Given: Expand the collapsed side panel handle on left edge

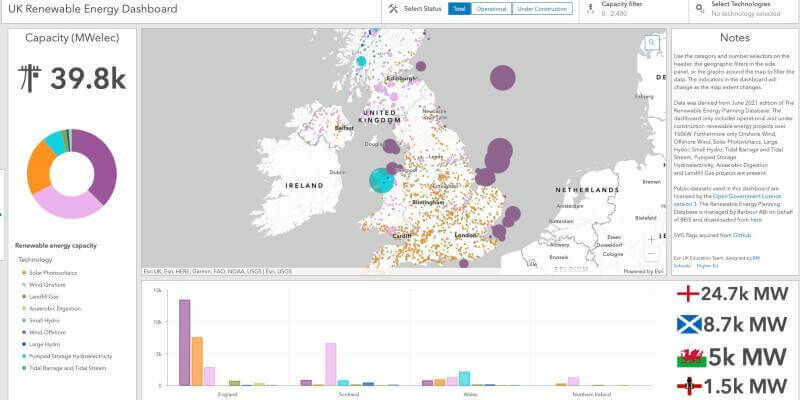Looking at the screenshot, I should tap(2, 215).
